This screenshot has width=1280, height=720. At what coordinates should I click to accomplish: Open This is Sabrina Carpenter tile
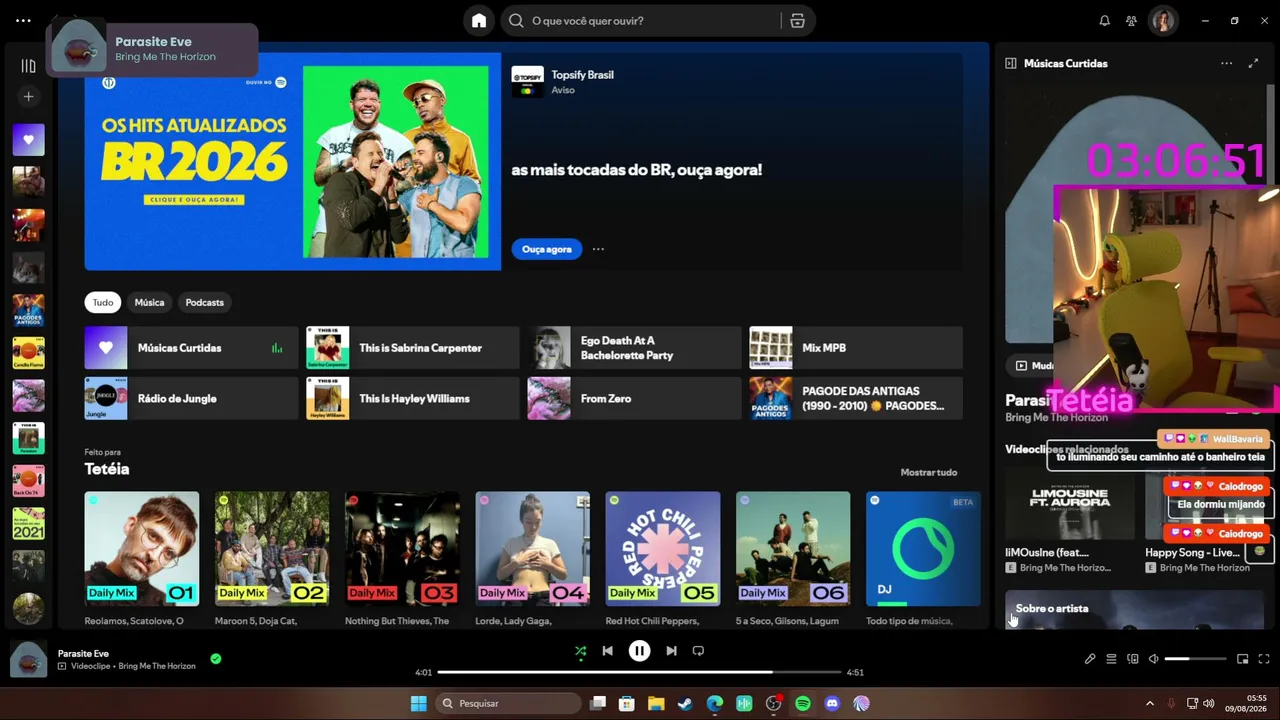[x=413, y=348]
